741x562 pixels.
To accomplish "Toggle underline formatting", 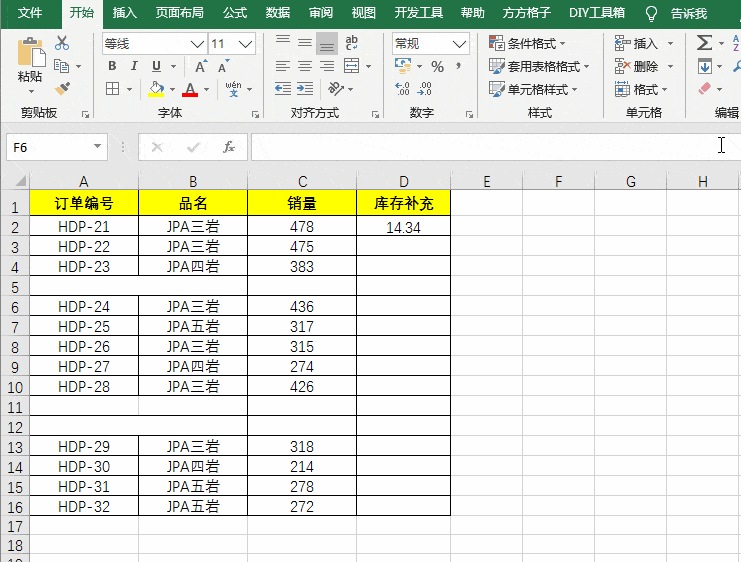I will point(156,66).
